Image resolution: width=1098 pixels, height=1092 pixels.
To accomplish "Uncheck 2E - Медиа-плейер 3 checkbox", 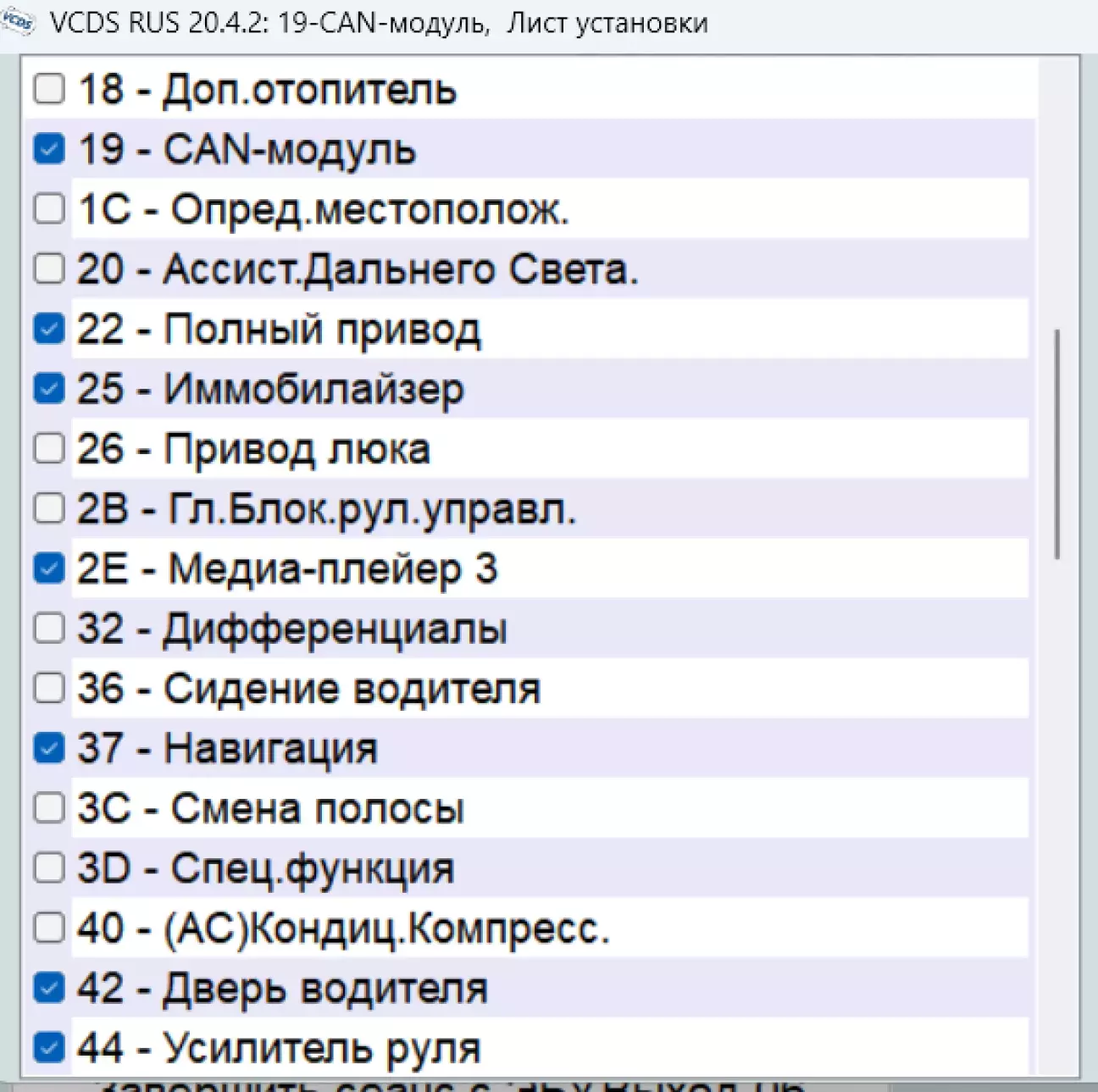I will click(x=49, y=568).
